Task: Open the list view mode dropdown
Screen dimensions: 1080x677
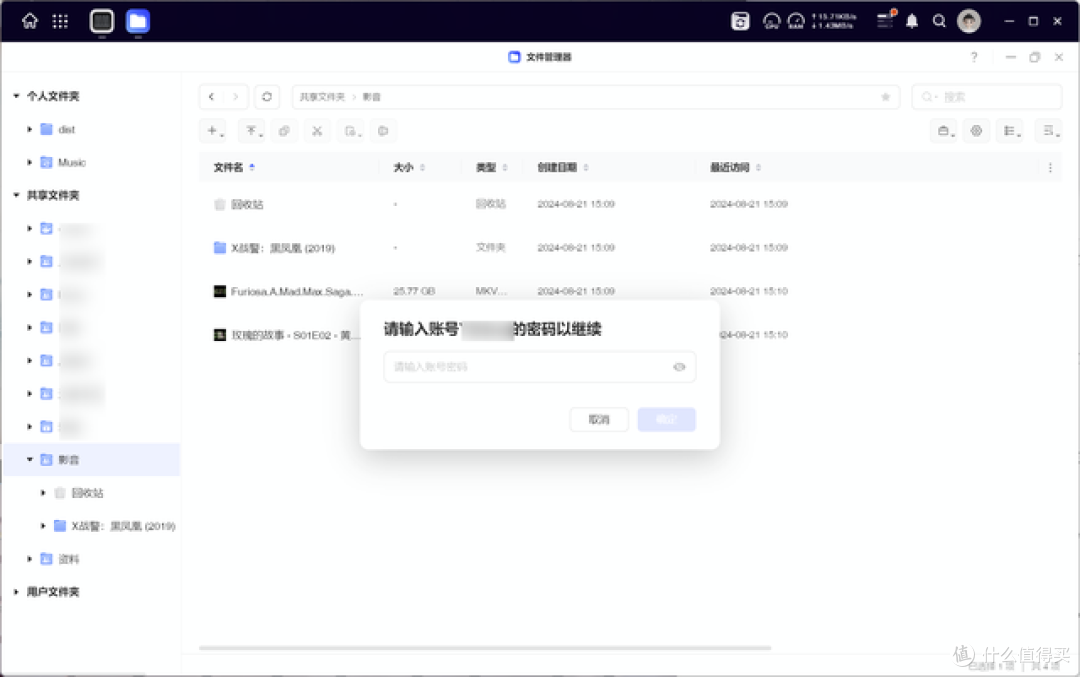Action: tap(1011, 131)
